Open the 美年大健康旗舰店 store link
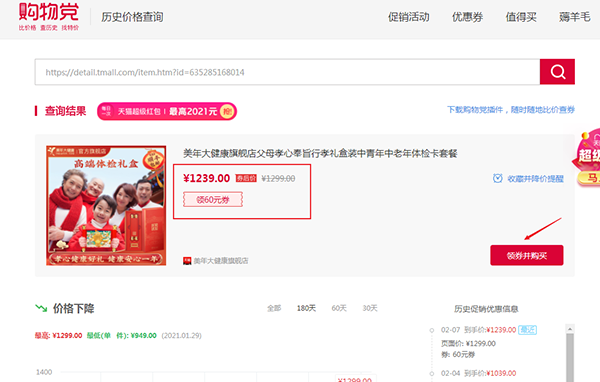The image size is (600, 382). point(221,261)
